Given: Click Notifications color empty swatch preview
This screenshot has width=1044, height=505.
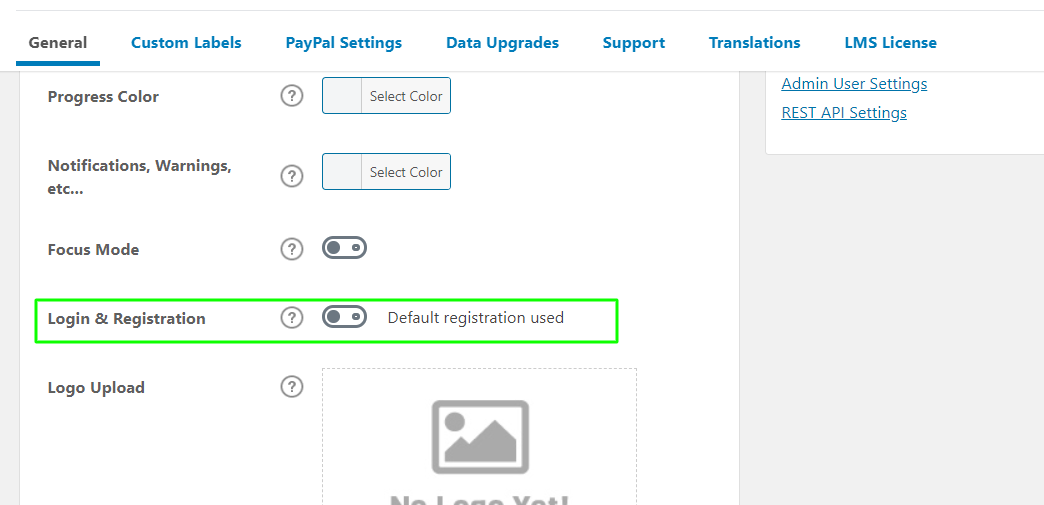Looking at the screenshot, I should point(342,172).
